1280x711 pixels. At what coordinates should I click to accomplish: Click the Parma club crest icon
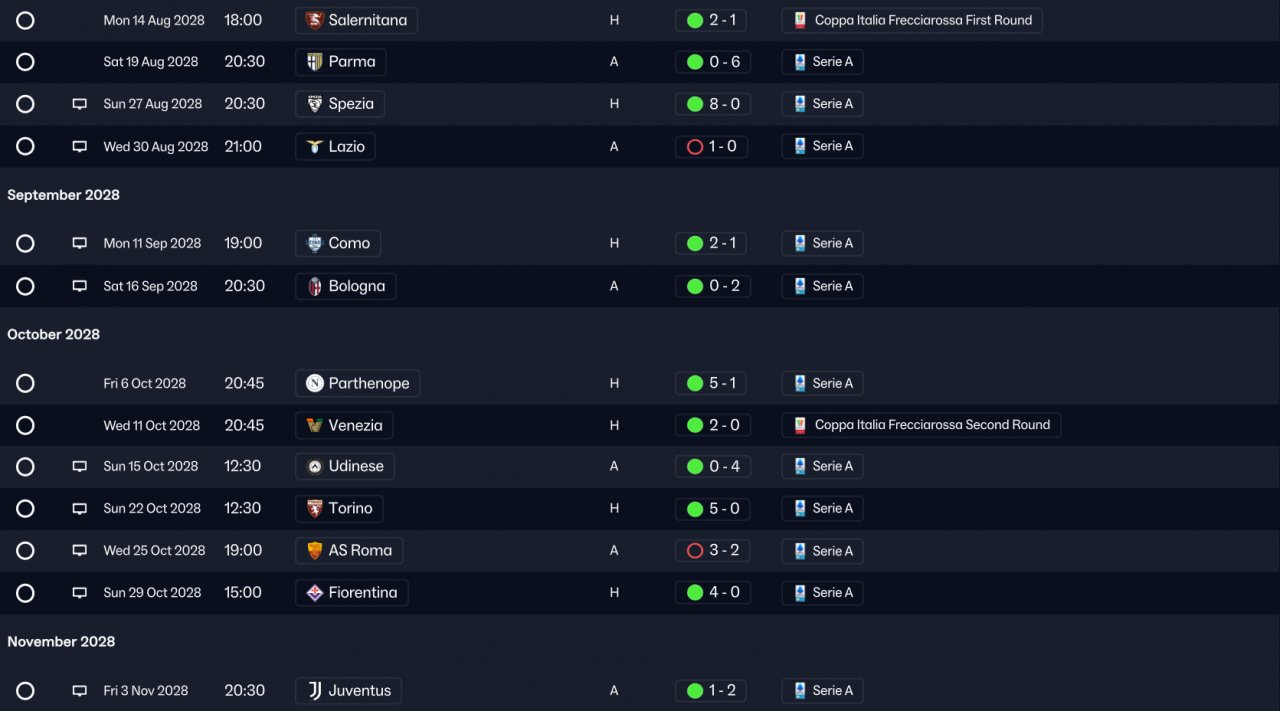tap(314, 62)
